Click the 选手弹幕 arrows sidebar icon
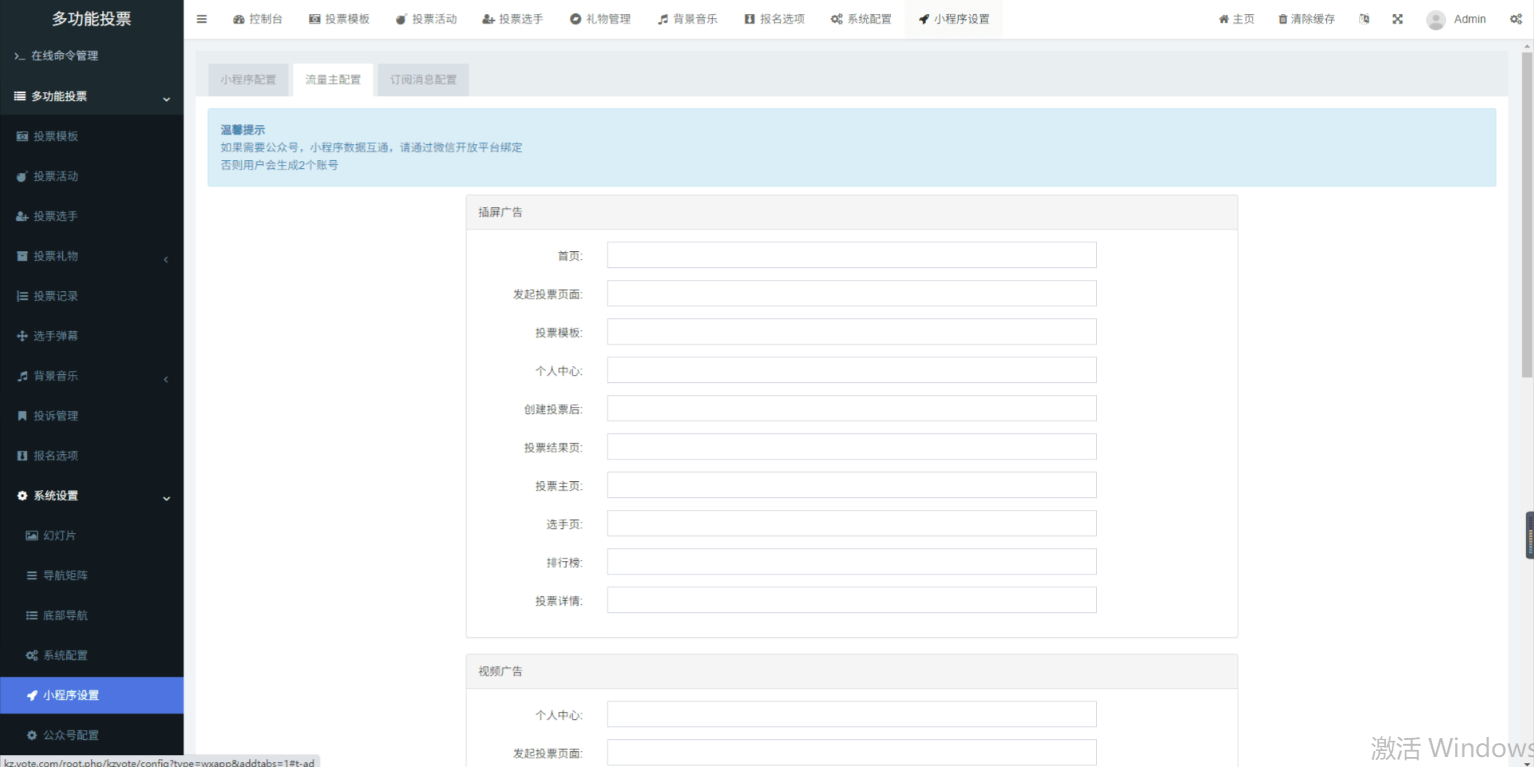 [22, 336]
